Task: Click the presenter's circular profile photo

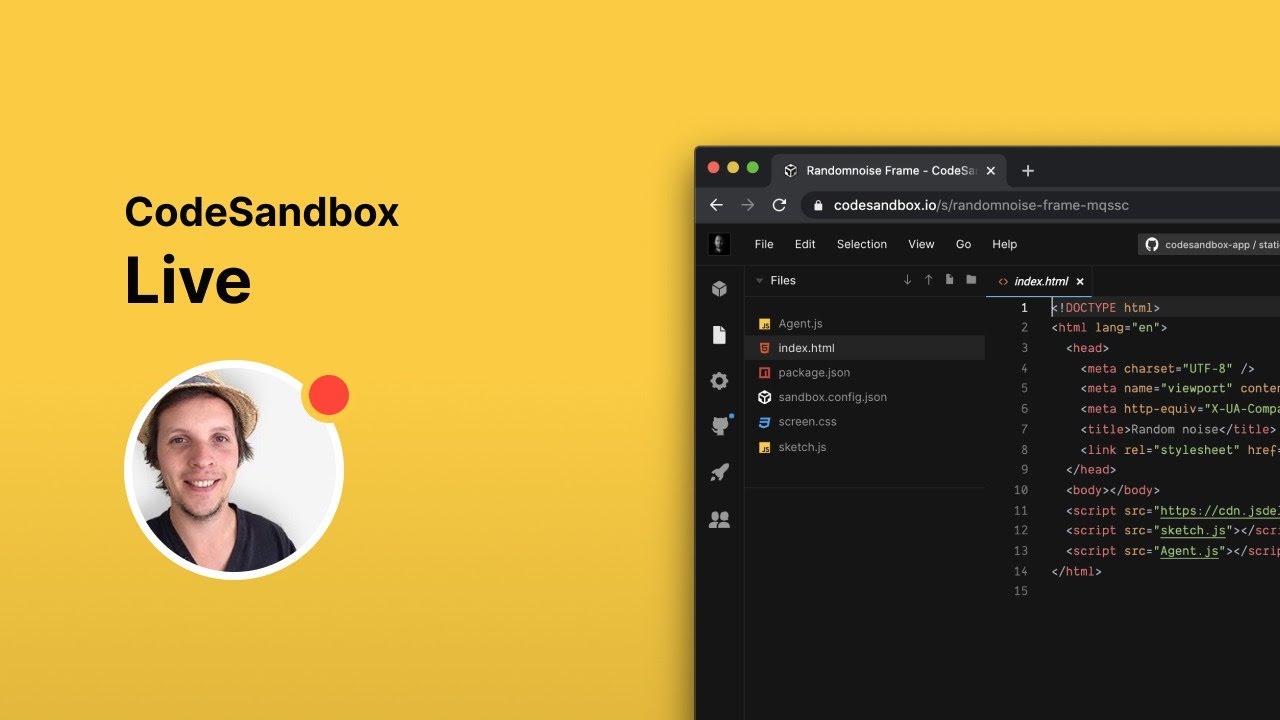Action: pyautogui.click(x=234, y=470)
